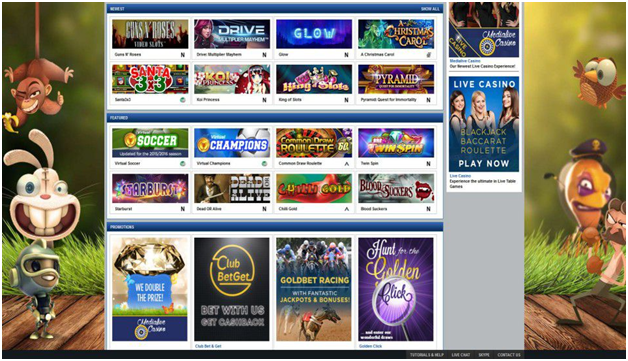Click the green provider icon beside Santa3x3
Viewport: 628px width, 361px height.
click(x=183, y=100)
